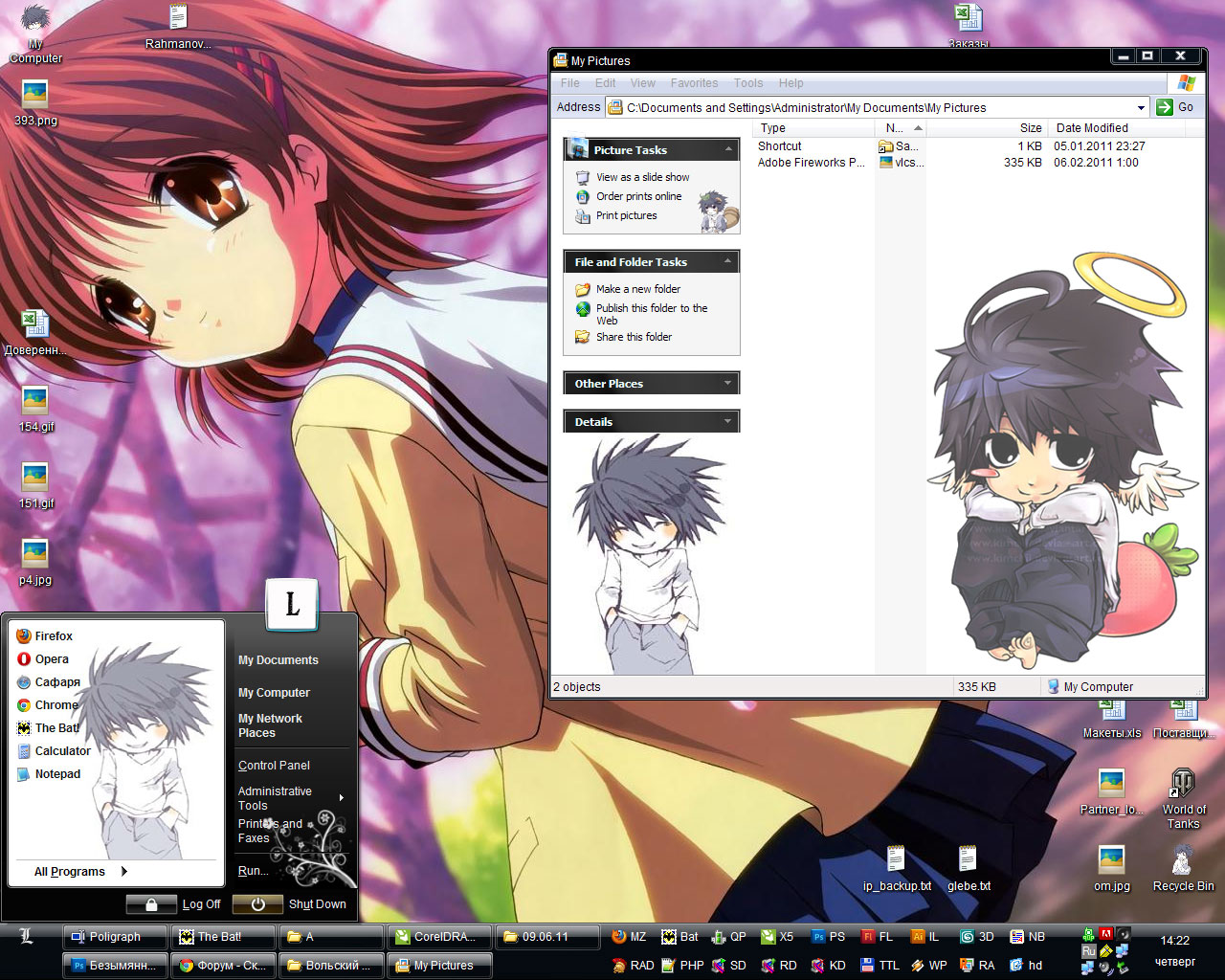Collapse the Picture Tasks panel
Viewport: 1225px width, 980px height.
coord(728,149)
